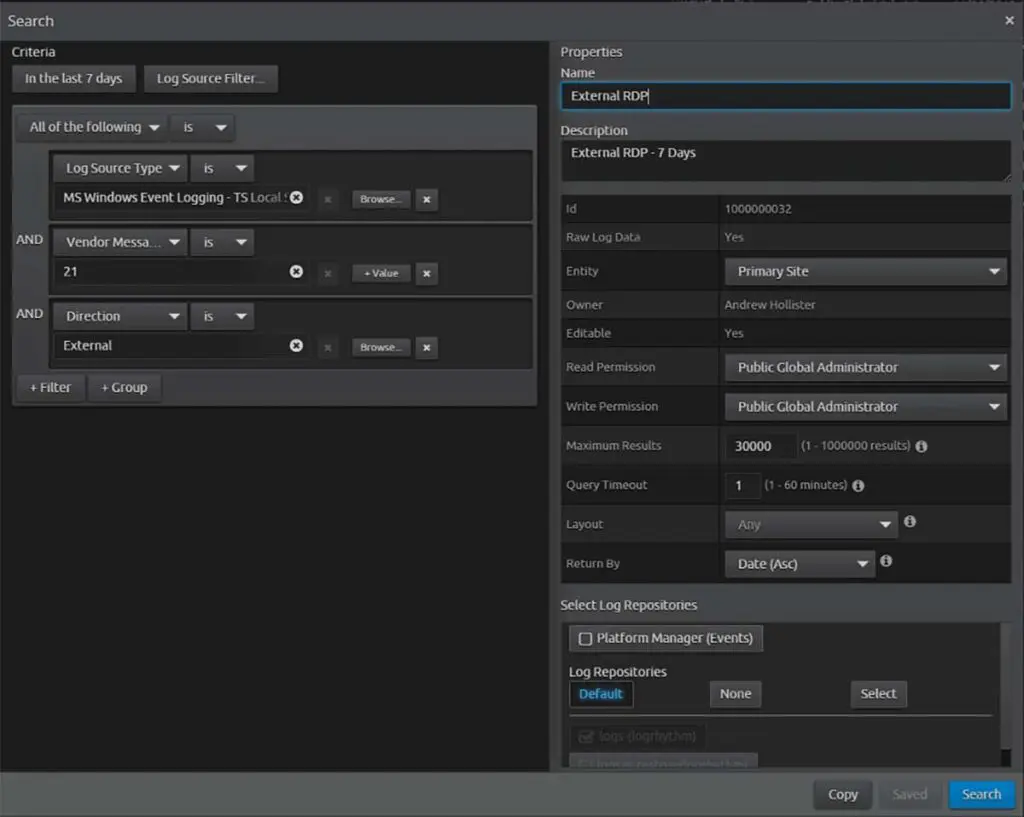Click the Layout info icon
Screen dimensions: 1024x817
click(910, 522)
